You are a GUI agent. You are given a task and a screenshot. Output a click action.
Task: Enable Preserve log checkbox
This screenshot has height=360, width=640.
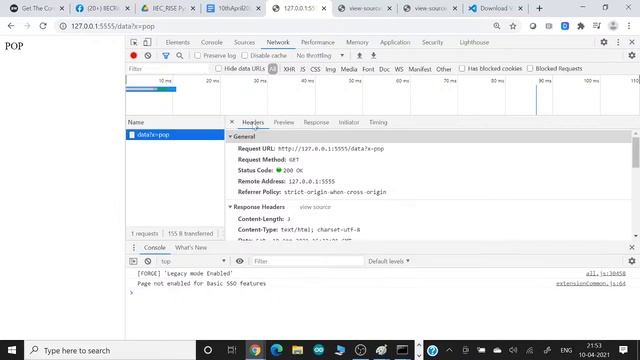[198, 56]
